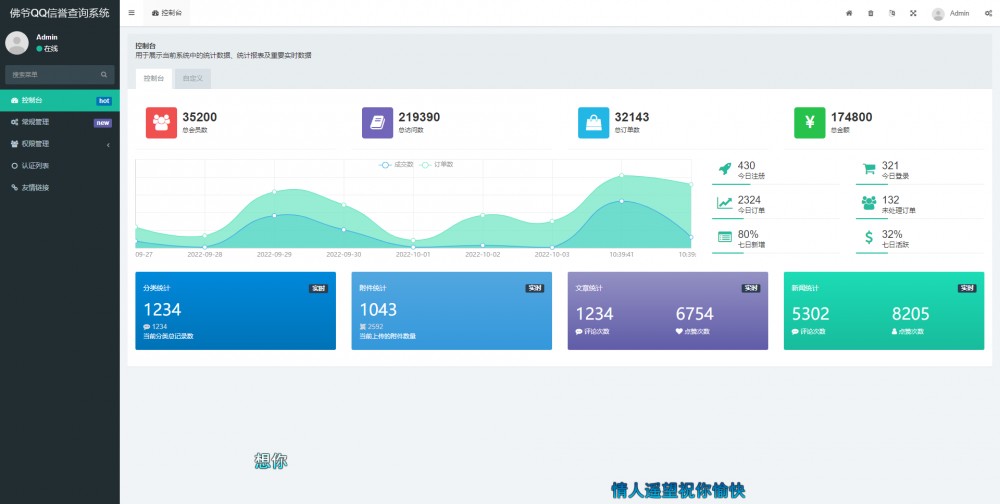The height and width of the screenshot is (504, 1000).
Task: Open 常规管理 in the sidebar
Action: click(60, 122)
